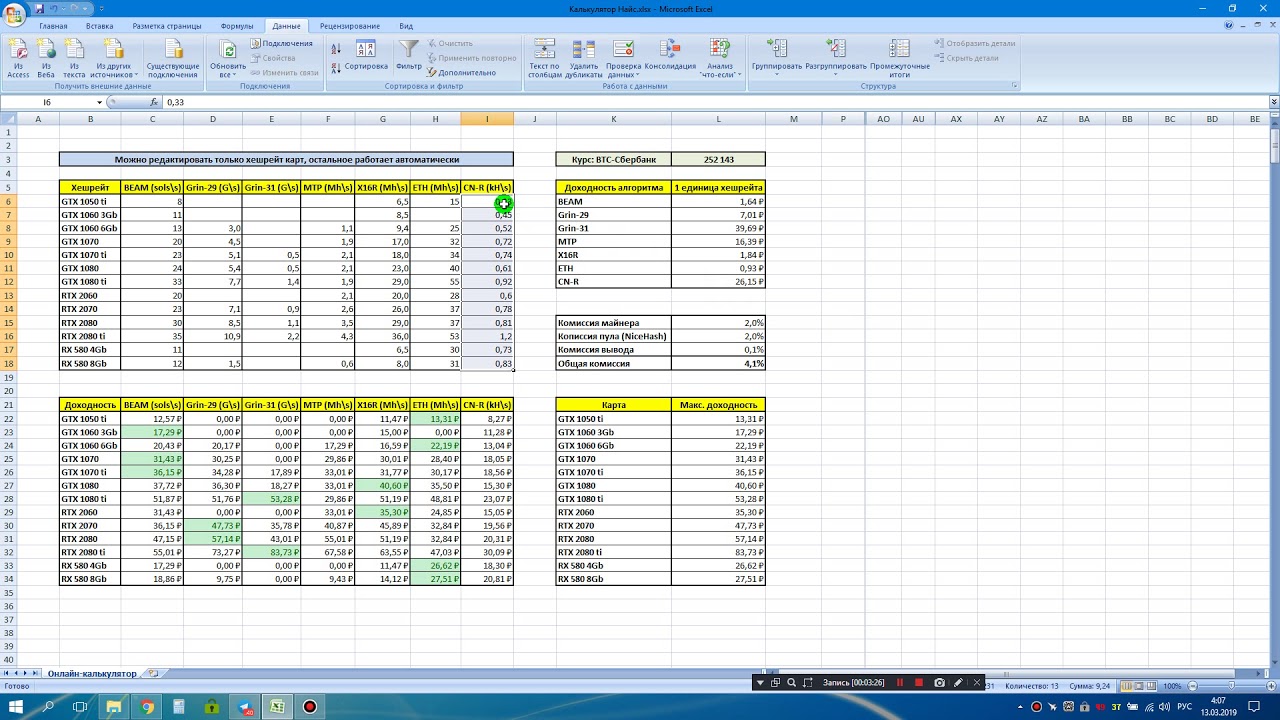Open Chrome from taskbar

[147, 706]
